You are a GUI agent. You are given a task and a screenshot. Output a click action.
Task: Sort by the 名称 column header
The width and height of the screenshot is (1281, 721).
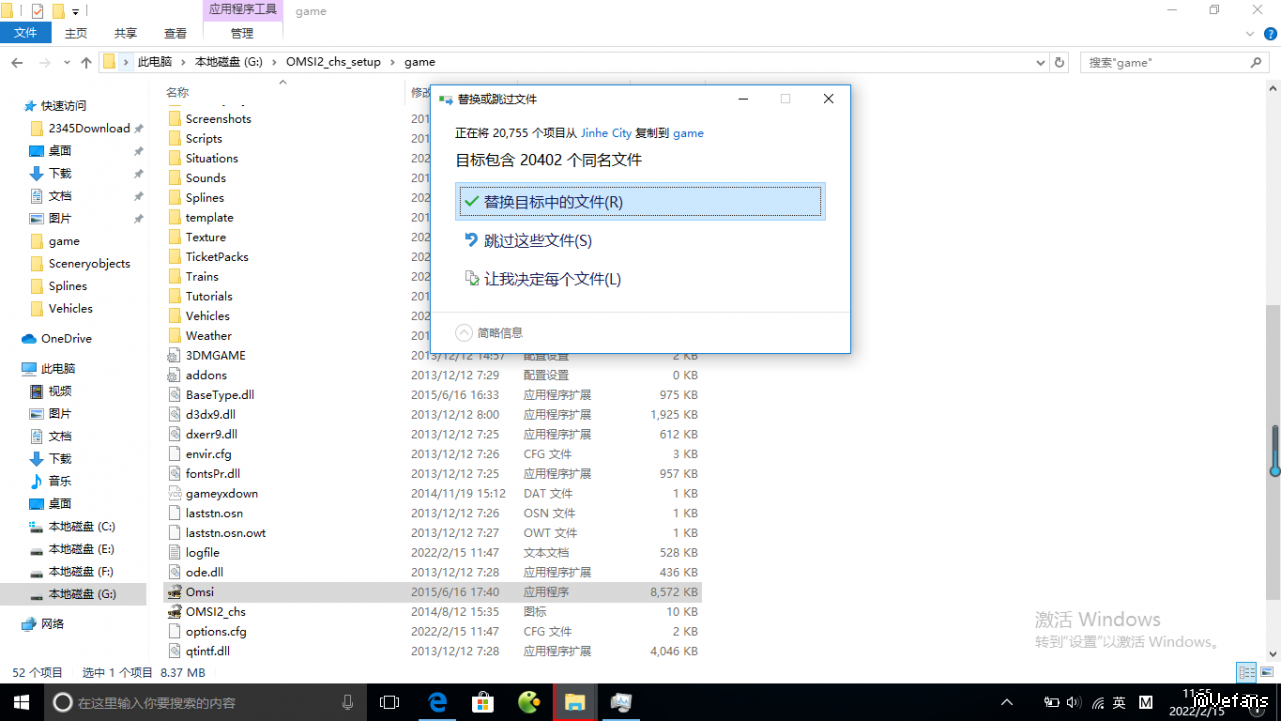pyautogui.click(x=177, y=92)
